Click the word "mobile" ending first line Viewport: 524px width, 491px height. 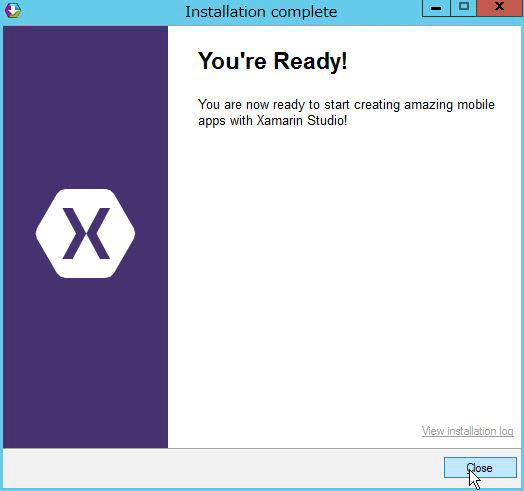(x=476, y=104)
